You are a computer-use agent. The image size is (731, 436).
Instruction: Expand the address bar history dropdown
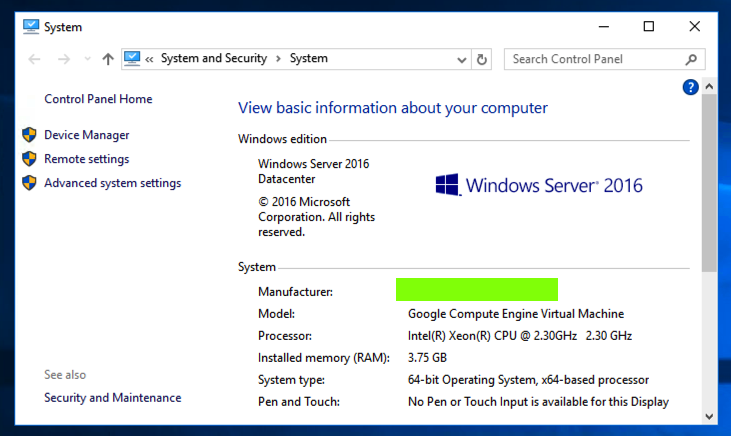tap(462, 59)
